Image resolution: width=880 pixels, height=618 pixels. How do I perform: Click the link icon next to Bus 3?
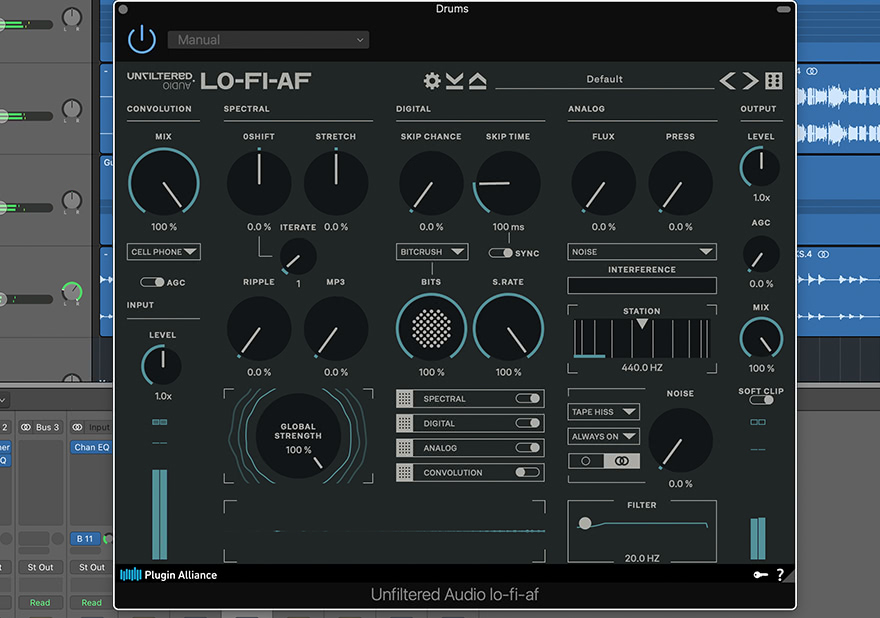click(26, 427)
